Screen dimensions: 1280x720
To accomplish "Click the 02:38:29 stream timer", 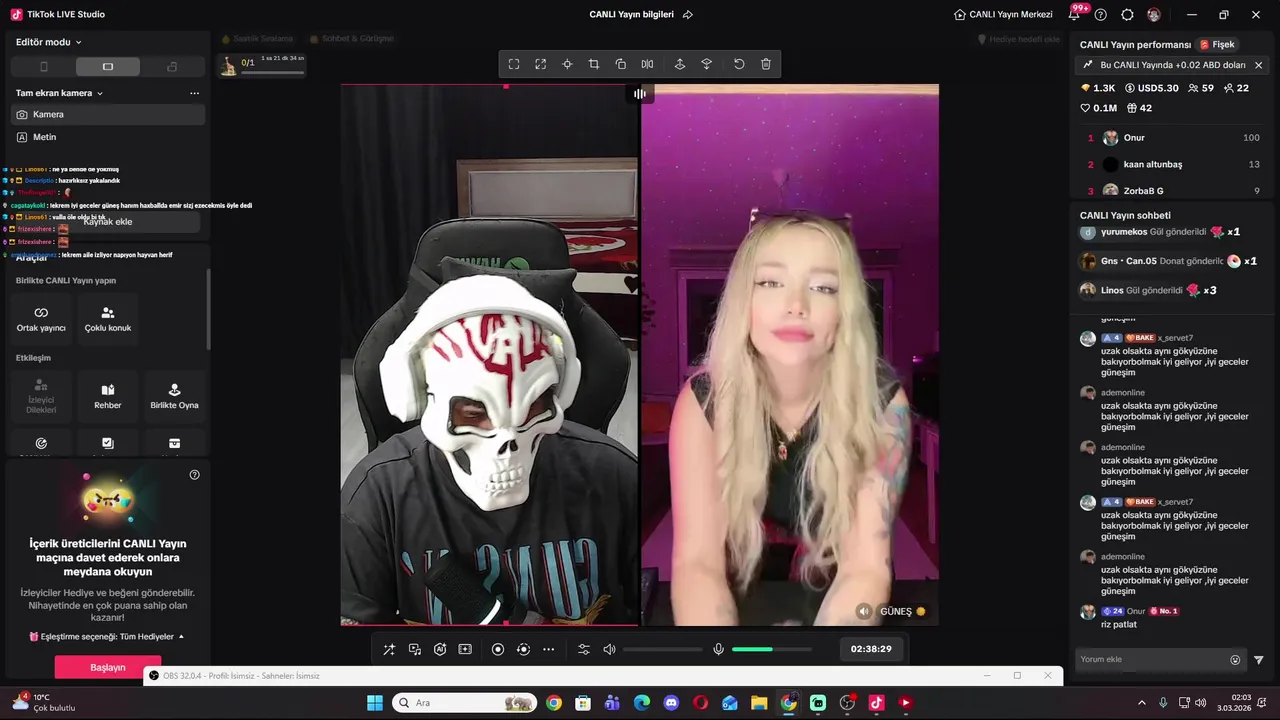I will click(871, 649).
